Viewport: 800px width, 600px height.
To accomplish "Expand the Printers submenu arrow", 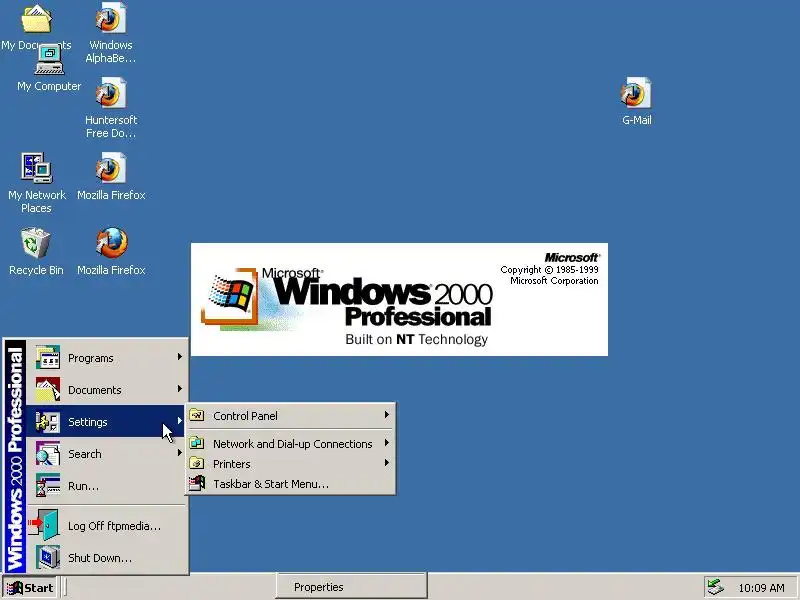I will (387, 463).
